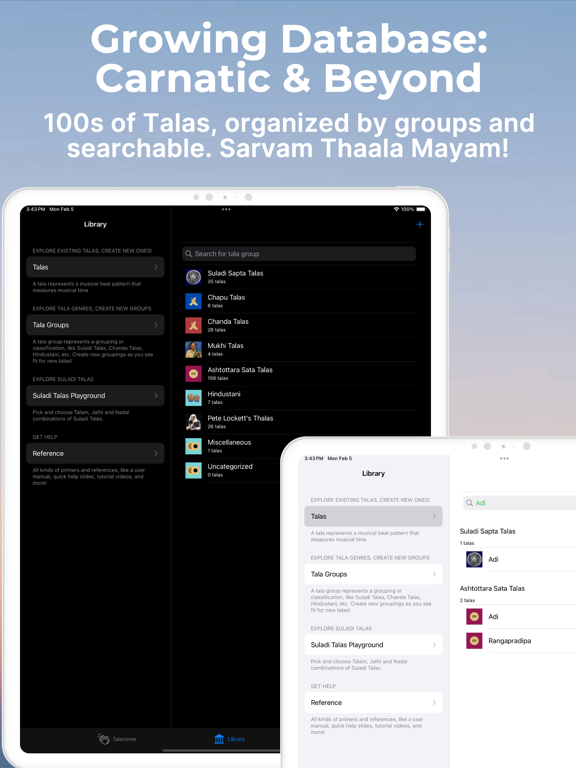Image resolution: width=576 pixels, height=768 pixels.
Task: Expand the Talas chevron in light iPad
Action: pyautogui.click(x=434, y=516)
